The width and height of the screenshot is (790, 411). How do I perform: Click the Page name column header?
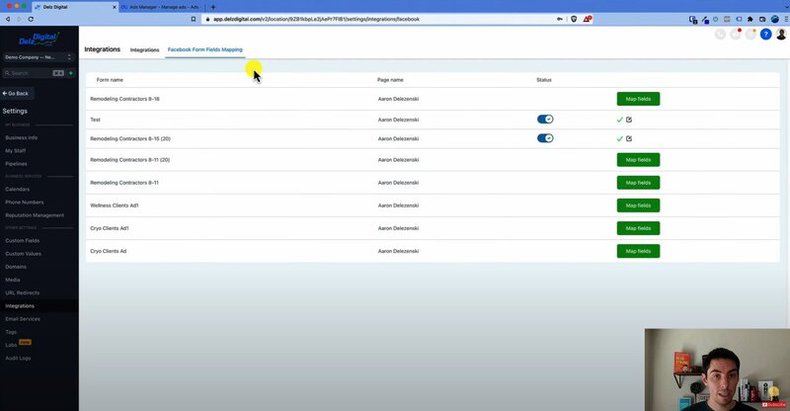[x=390, y=80]
